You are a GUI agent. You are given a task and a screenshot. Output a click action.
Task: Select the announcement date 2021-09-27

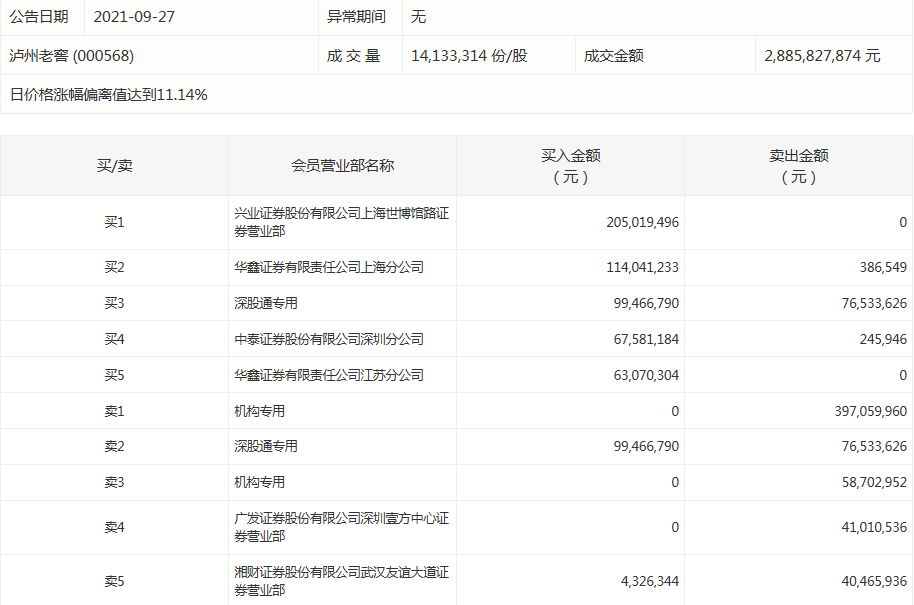tap(134, 17)
